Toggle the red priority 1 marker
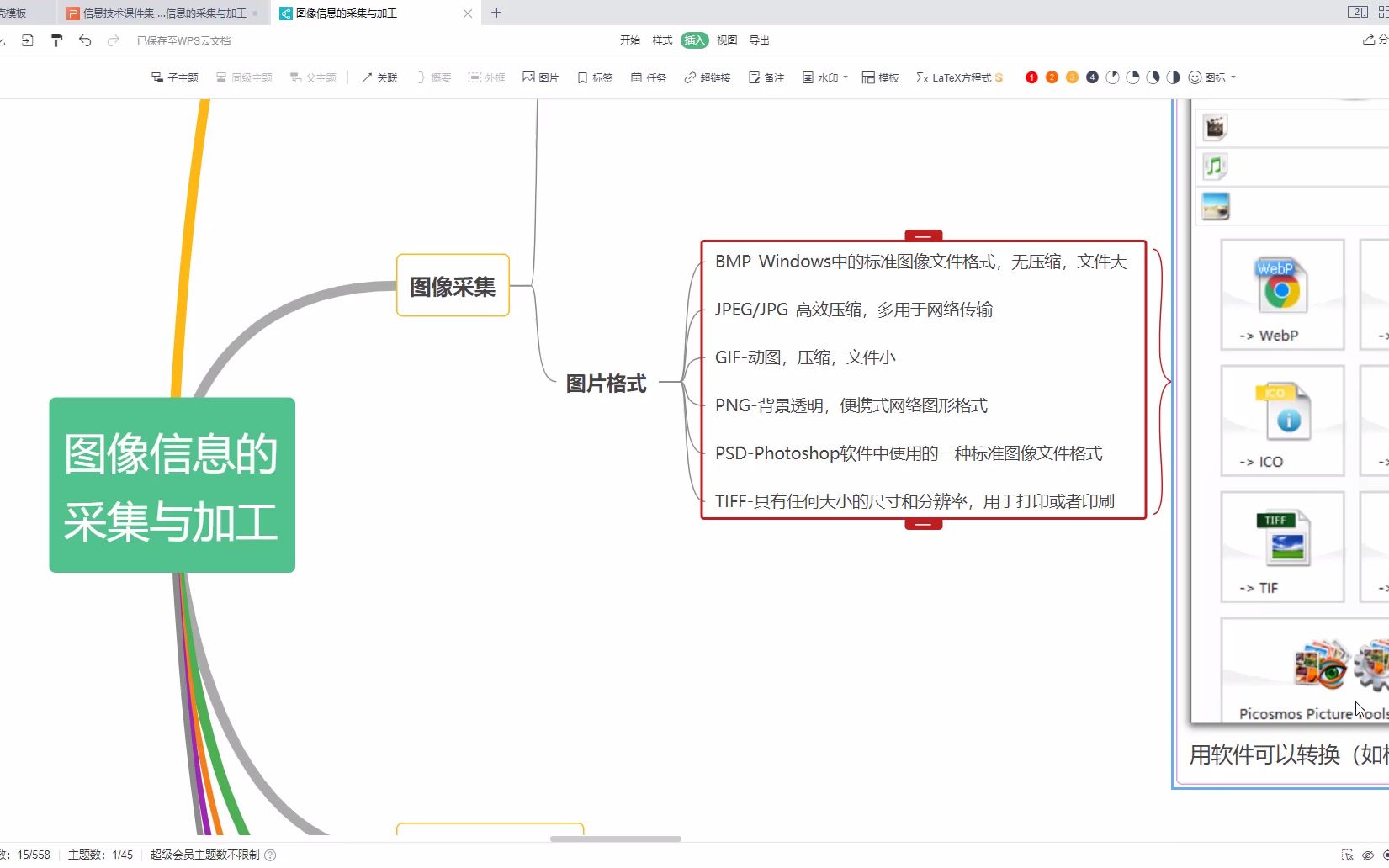This screenshot has height=868, width=1389. [x=1031, y=77]
